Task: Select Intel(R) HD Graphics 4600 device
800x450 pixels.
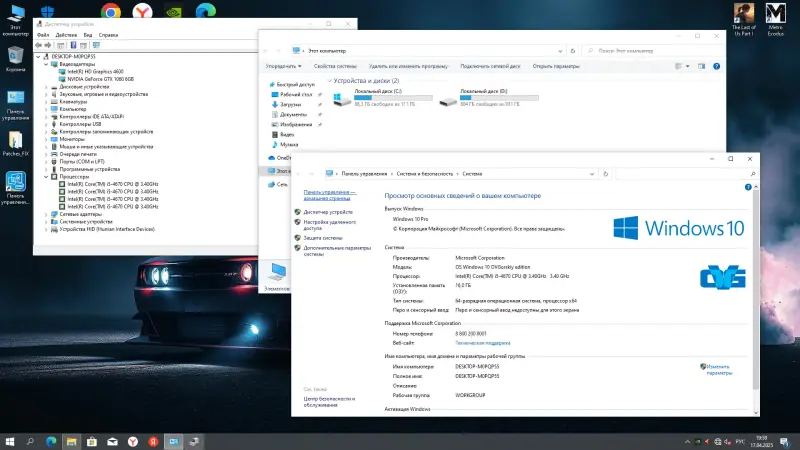Action: pyautogui.click(x=95, y=72)
